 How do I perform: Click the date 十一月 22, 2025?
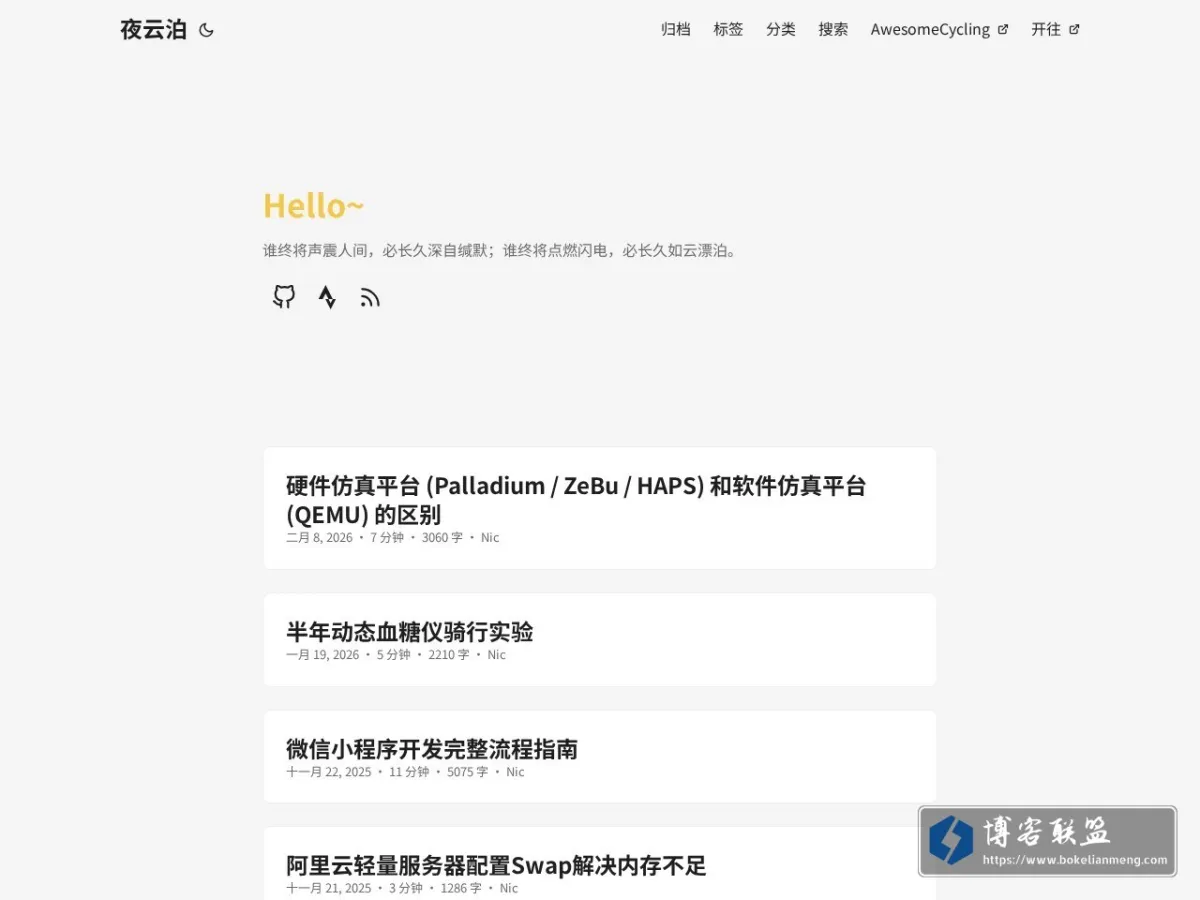point(328,772)
